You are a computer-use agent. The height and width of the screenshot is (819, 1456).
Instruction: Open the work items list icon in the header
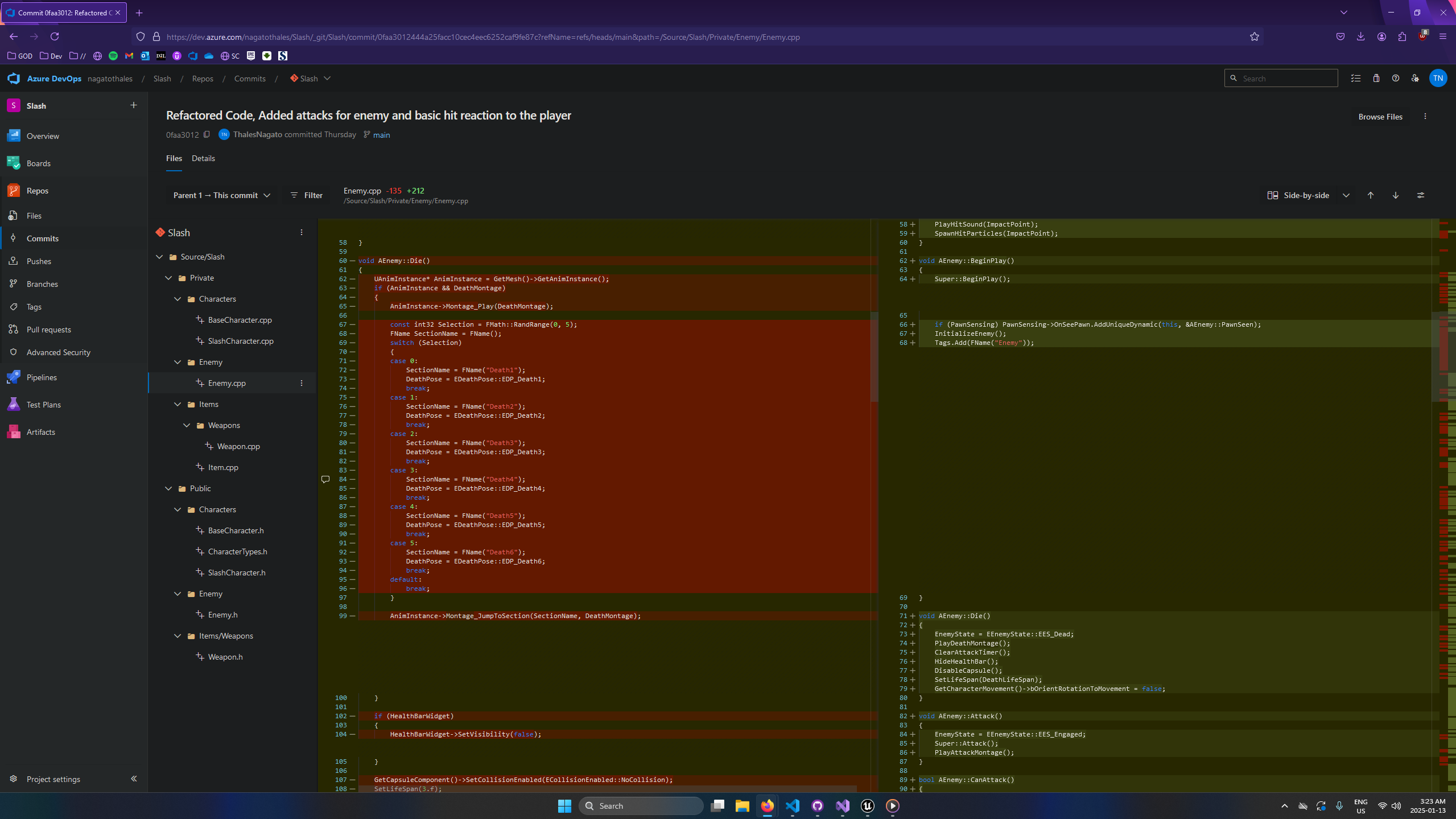pyautogui.click(x=1356, y=79)
